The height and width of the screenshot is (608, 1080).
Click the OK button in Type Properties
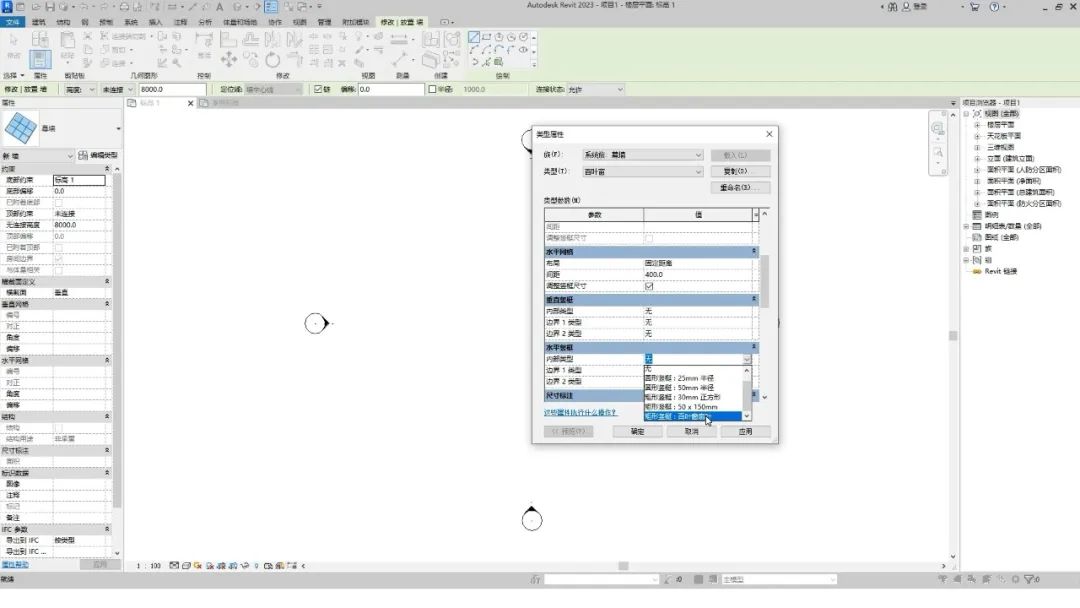pyautogui.click(x=638, y=432)
